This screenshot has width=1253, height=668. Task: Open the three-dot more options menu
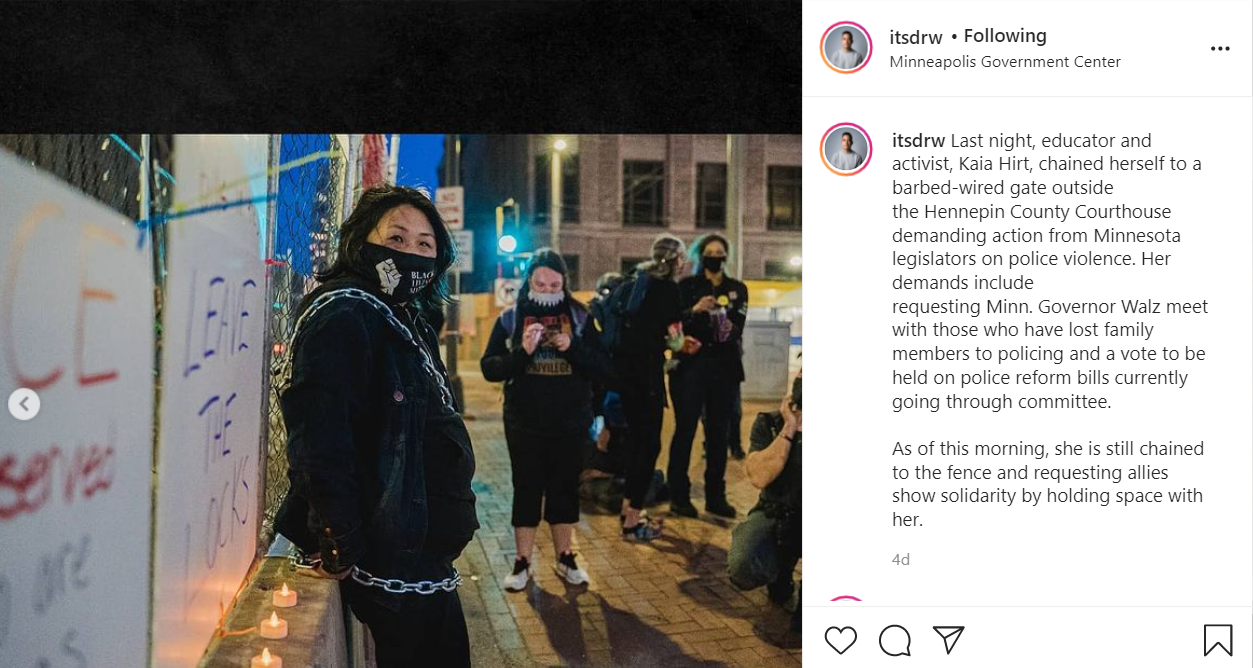tap(1220, 48)
